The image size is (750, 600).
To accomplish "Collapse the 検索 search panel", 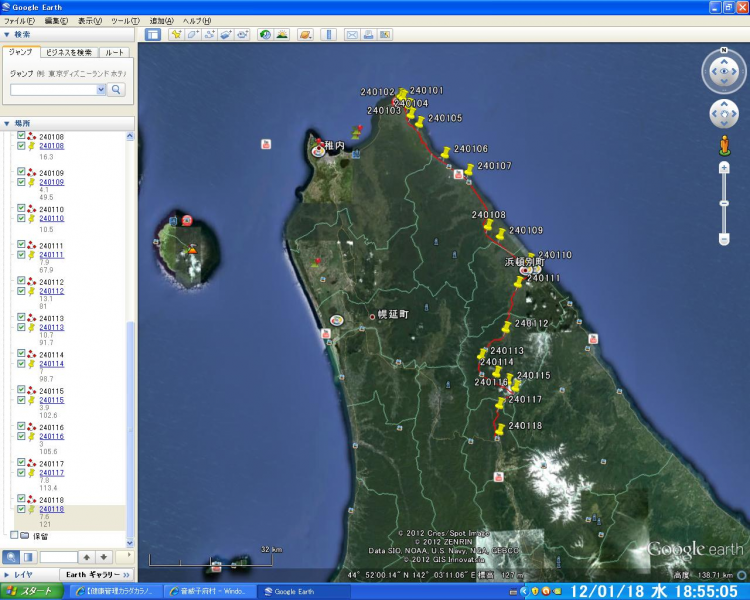I will pyautogui.click(x=7, y=34).
